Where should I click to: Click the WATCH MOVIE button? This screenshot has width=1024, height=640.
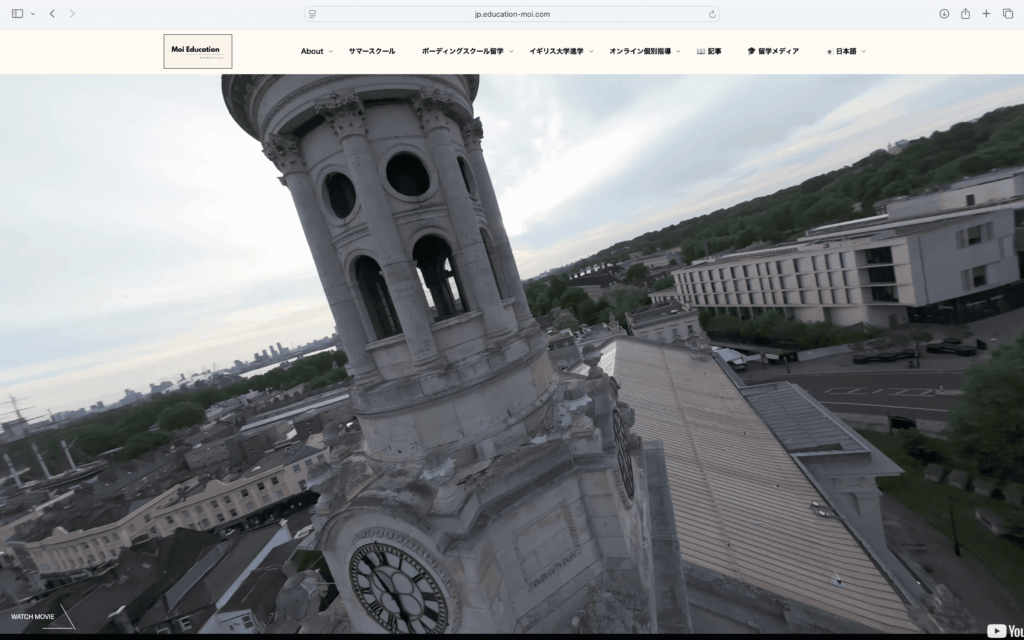click(x=33, y=616)
